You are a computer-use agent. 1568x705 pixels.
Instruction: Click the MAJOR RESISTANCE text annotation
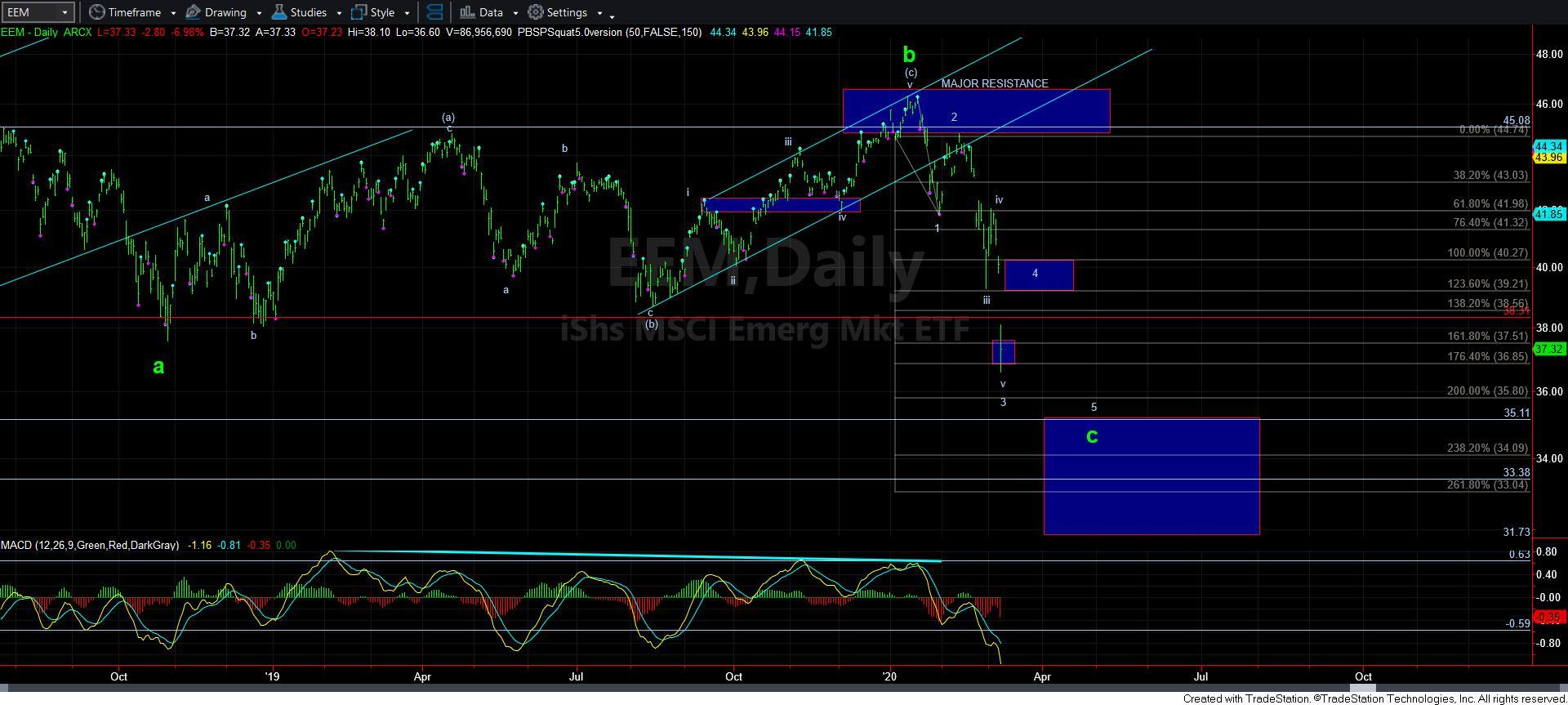pyautogui.click(x=994, y=83)
